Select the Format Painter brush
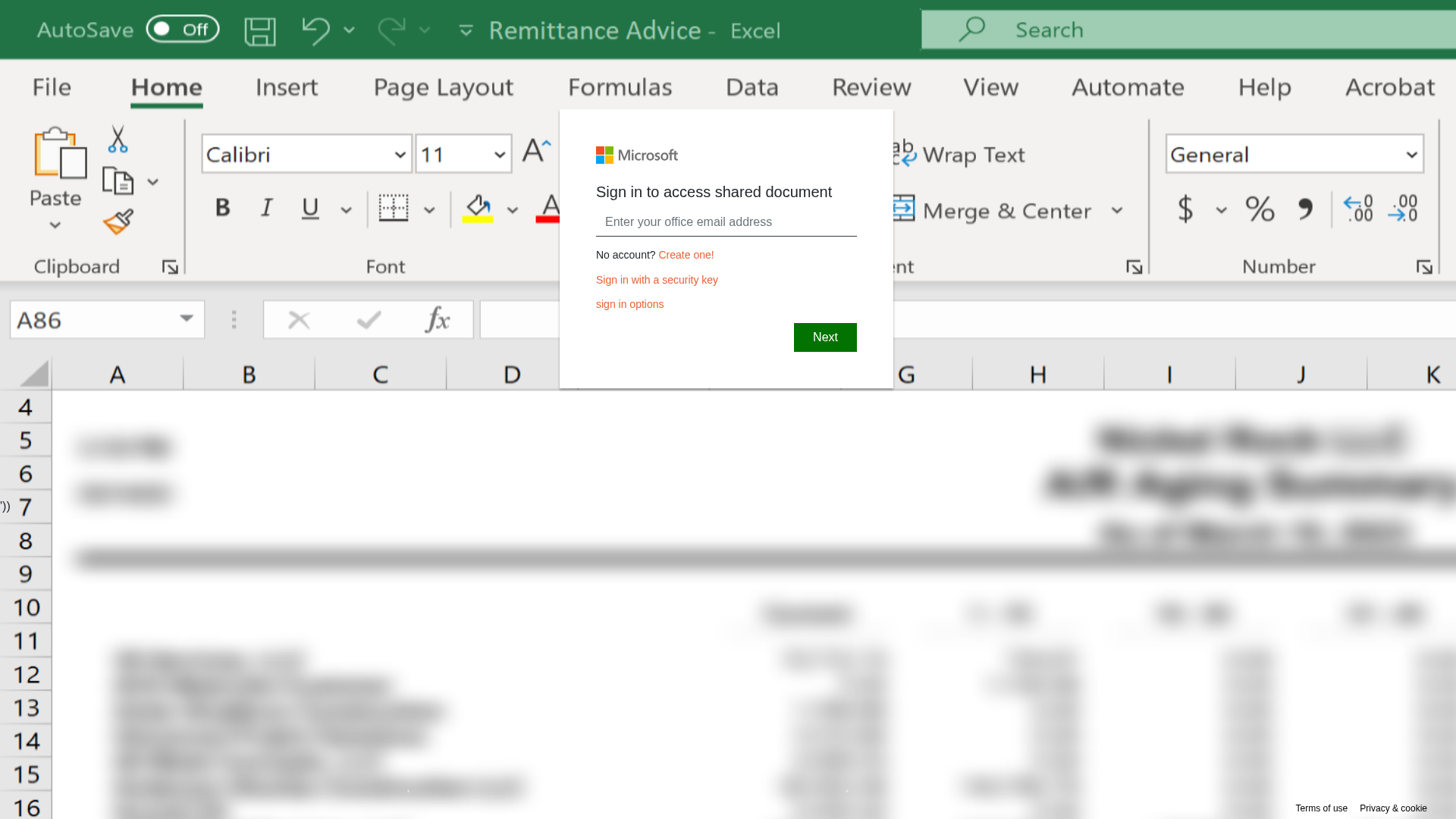This screenshot has height=819, width=1456. click(x=118, y=222)
